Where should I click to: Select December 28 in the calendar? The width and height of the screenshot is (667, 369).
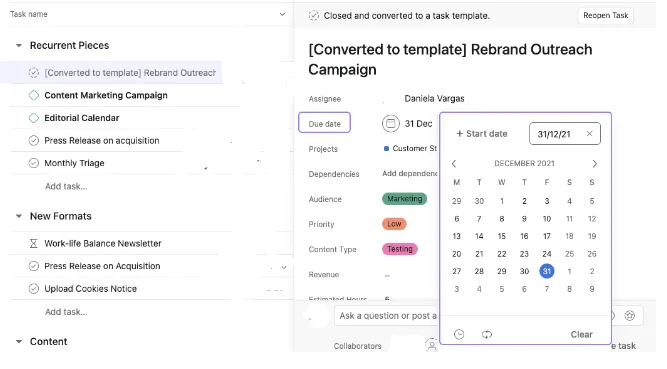(479, 271)
